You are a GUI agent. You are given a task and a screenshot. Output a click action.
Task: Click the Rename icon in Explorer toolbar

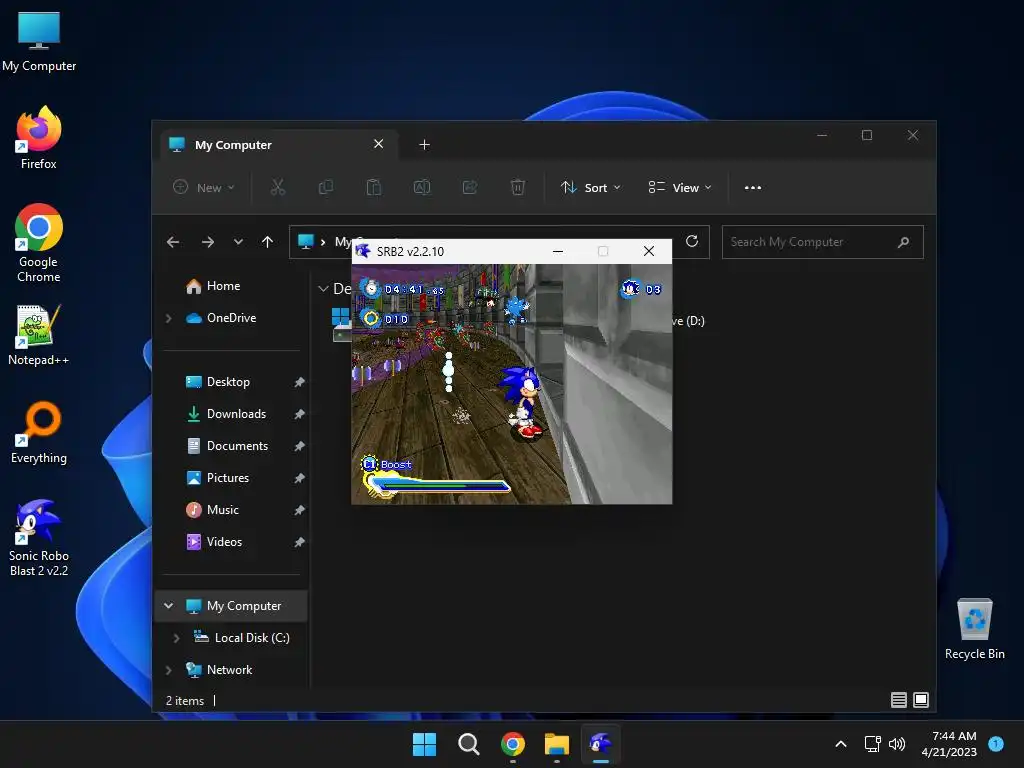(422, 187)
